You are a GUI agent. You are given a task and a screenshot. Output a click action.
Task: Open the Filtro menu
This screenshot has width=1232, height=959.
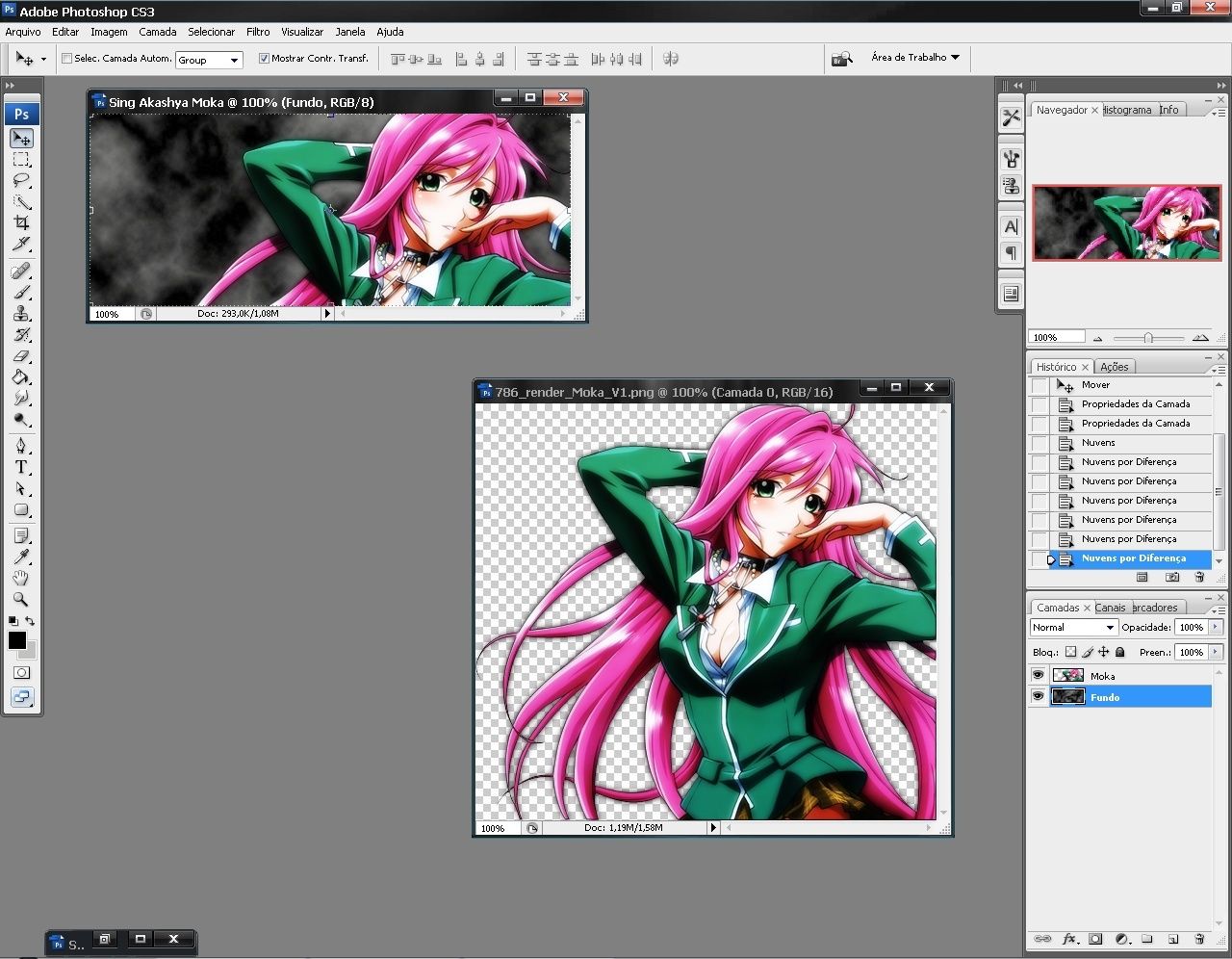(x=258, y=32)
